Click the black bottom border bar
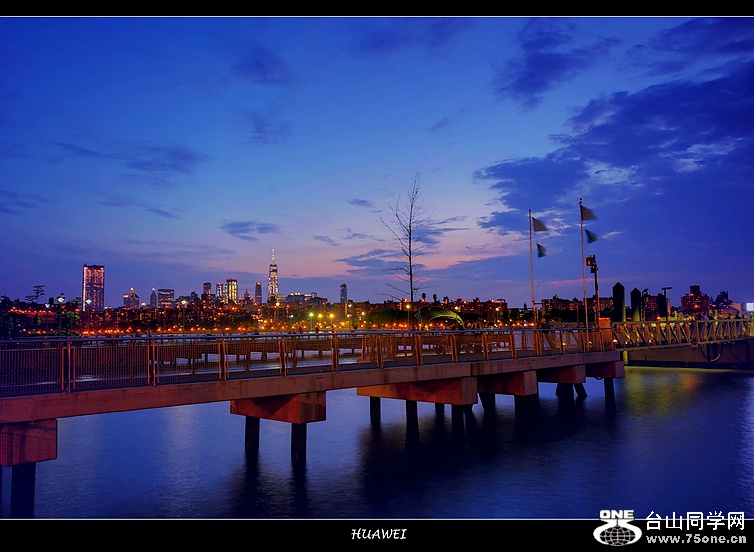This screenshot has height=552, width=754. [x=200, y=535]
